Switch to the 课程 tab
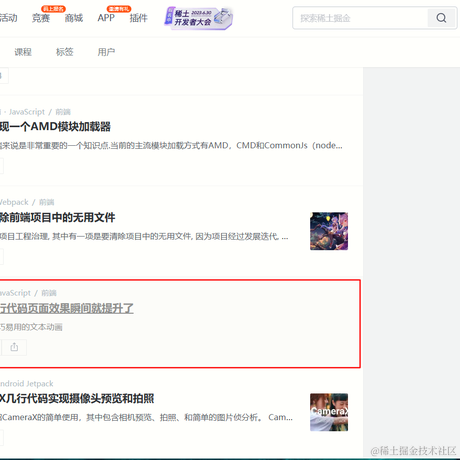Screen dimensions: 460x460 (23, 52)
